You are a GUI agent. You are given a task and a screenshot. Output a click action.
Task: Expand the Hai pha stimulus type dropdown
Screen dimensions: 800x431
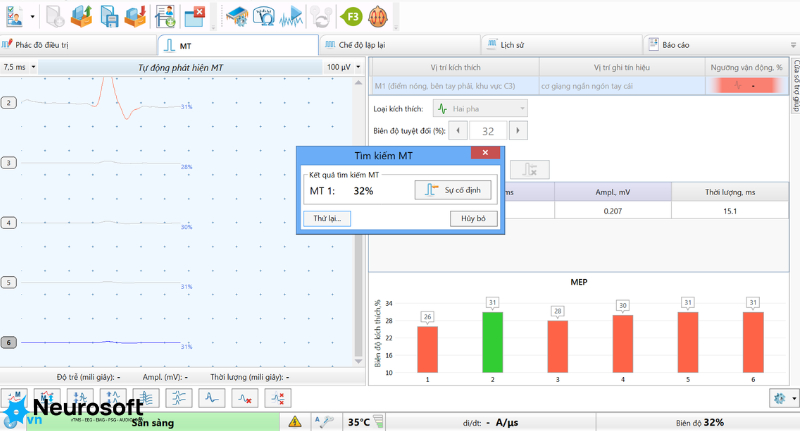(480, 108)
